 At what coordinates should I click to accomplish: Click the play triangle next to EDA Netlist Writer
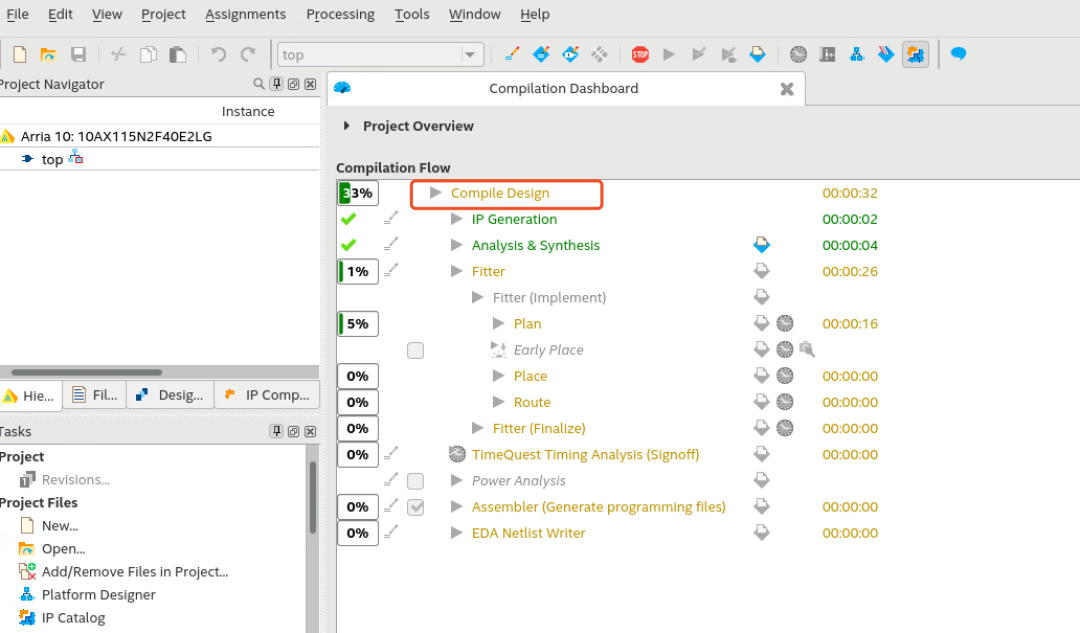coord(456,533)
